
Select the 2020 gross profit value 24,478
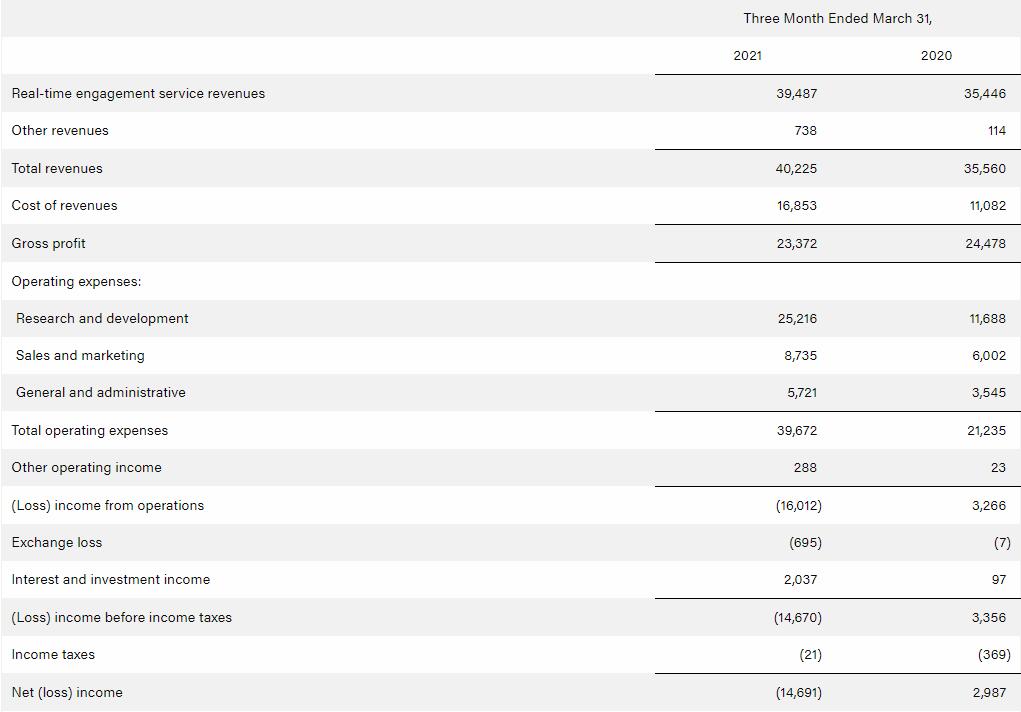pyautogui.click(x=985, y=243)
